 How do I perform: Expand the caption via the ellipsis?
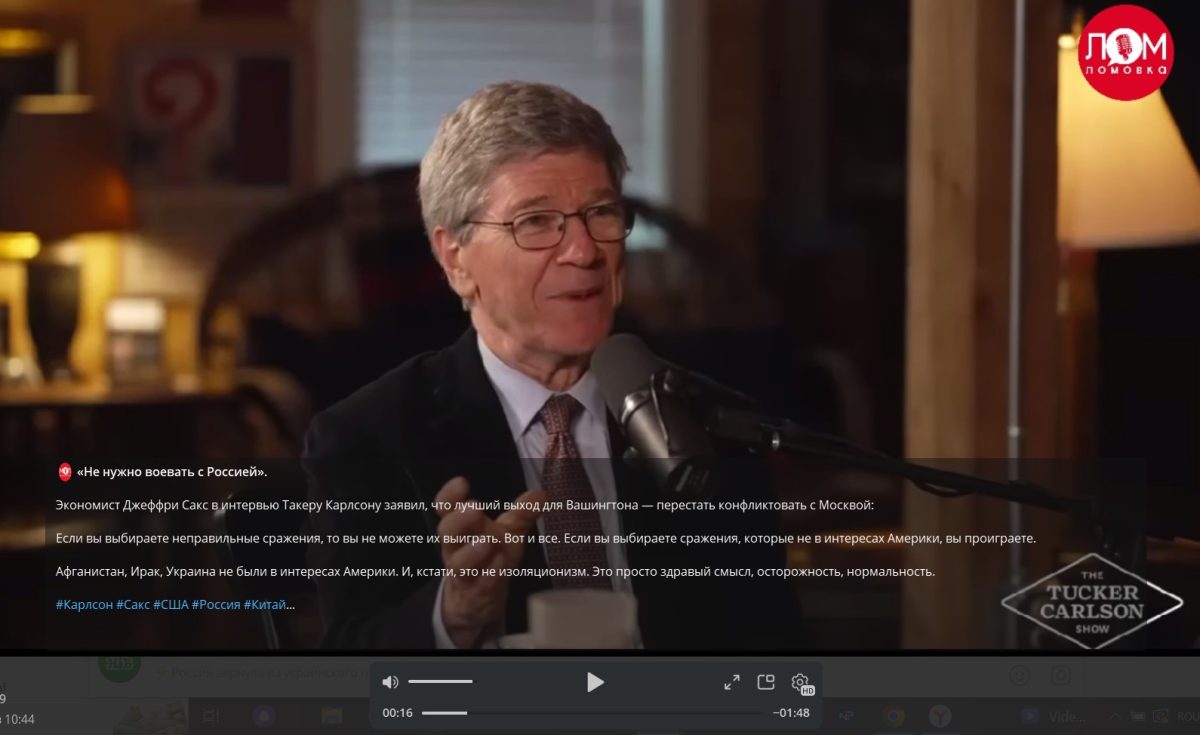(x=291, y=605)
